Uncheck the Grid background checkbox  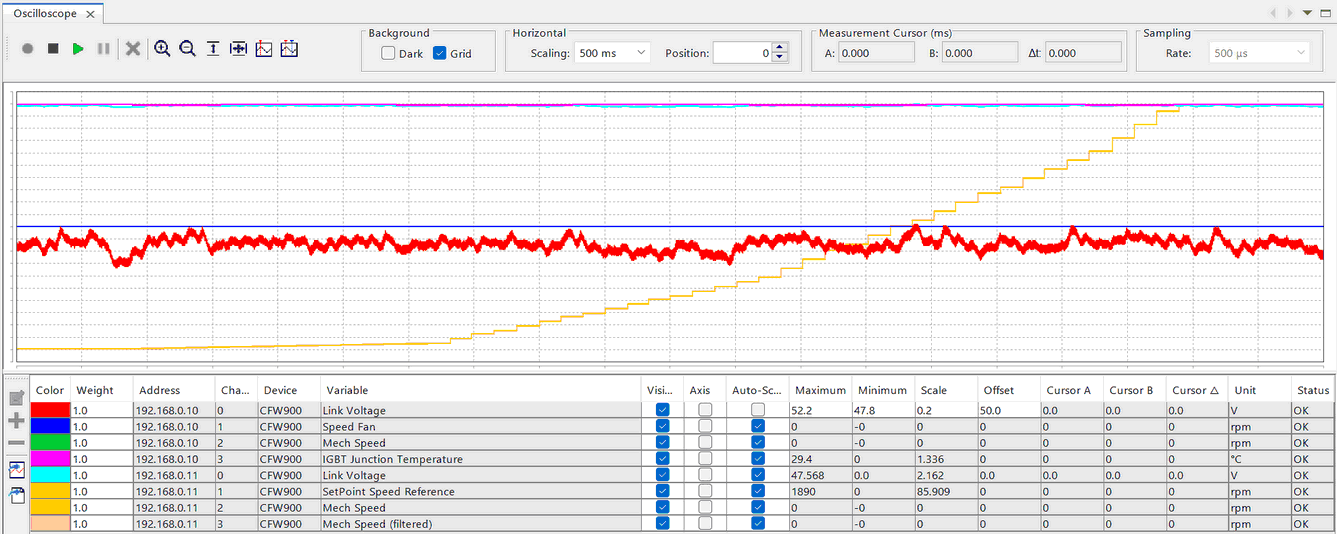[x=440, y=54]
